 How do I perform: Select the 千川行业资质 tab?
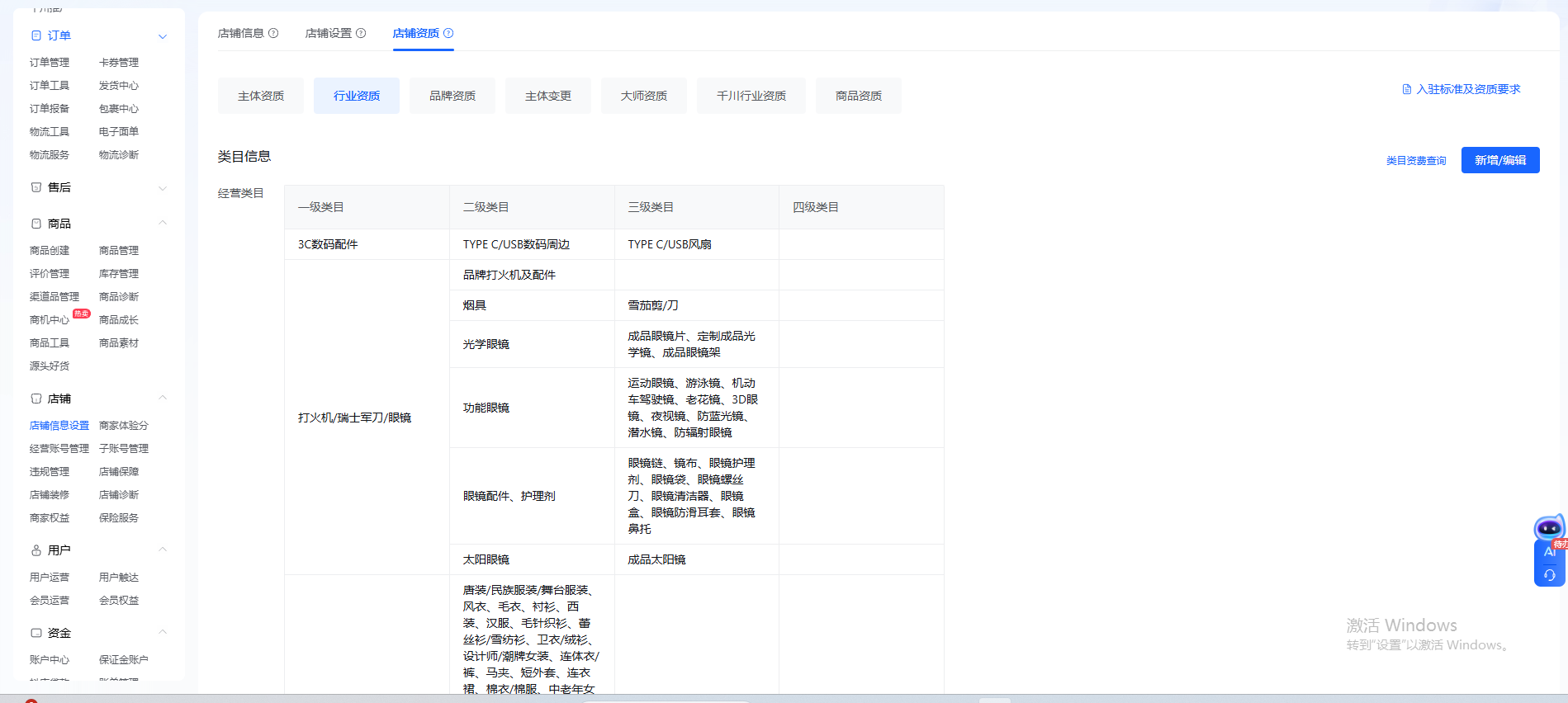point(751,96)
